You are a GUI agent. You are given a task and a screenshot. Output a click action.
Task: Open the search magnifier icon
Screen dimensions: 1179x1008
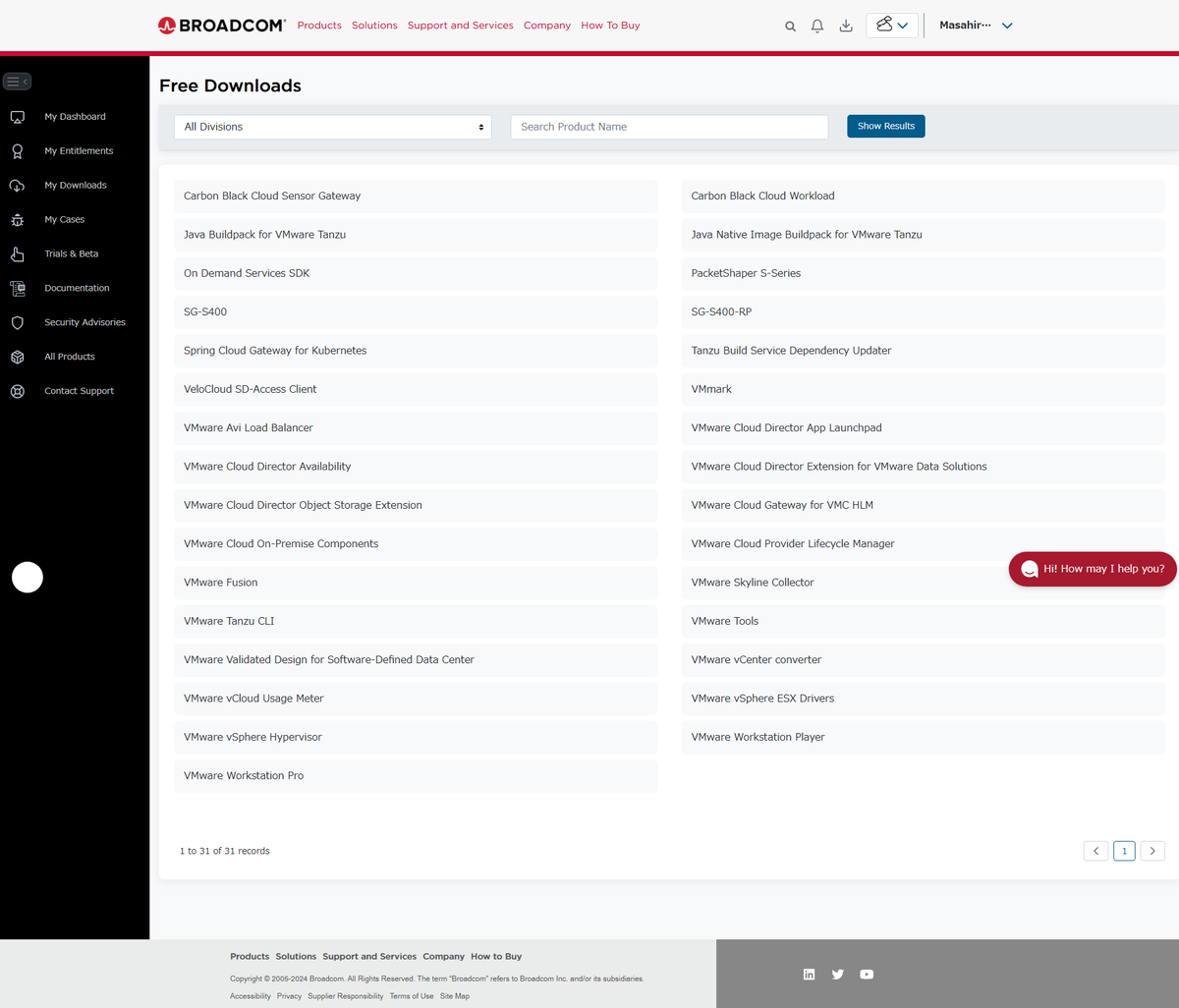(x=790, y=27)
